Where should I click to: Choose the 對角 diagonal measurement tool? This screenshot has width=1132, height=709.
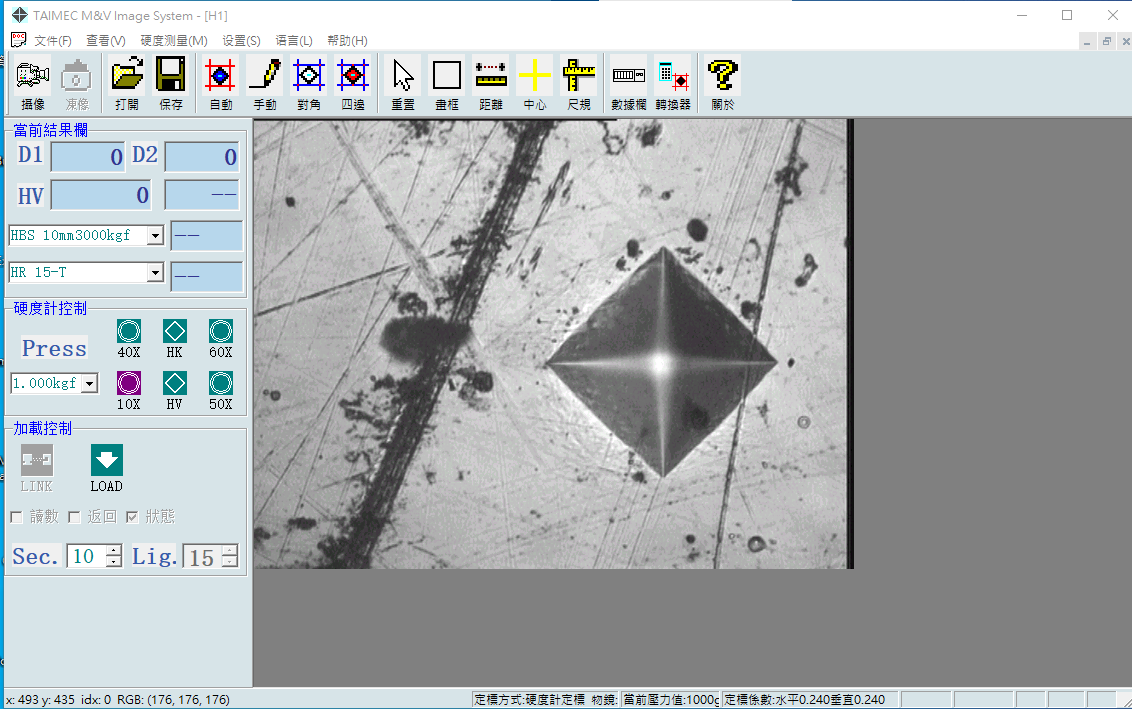pos(309,82)
